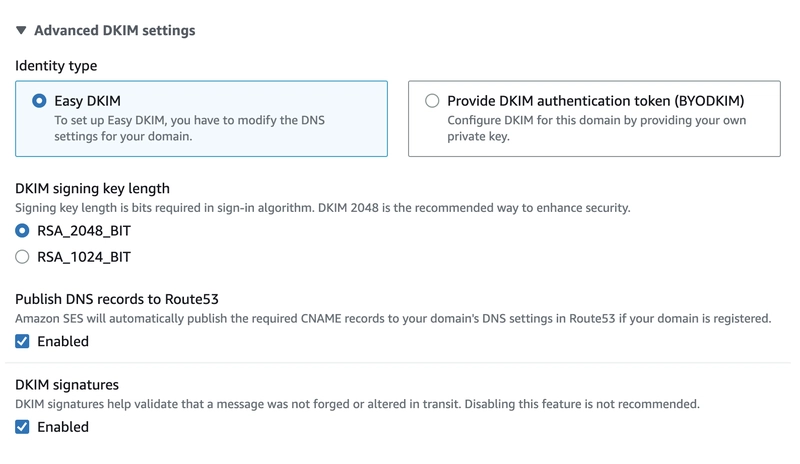Click the Identity type heading

(x=56, y=66)
